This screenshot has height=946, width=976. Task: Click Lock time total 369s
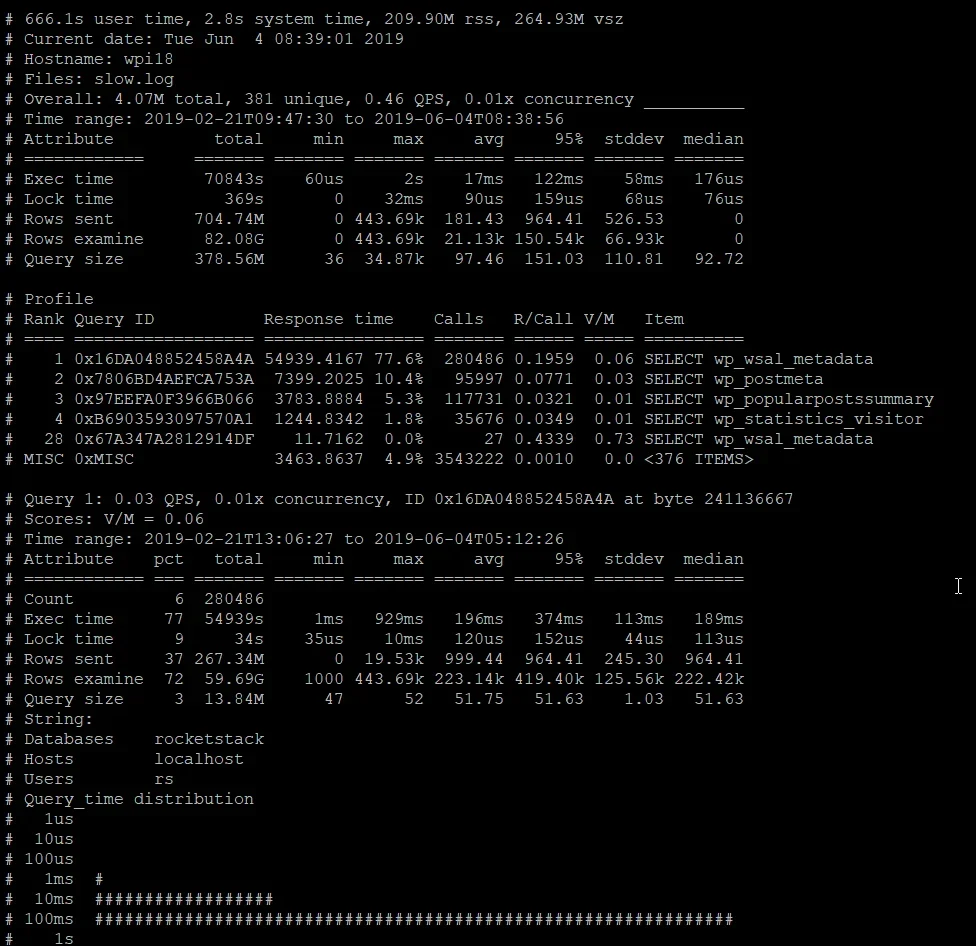click(x=244, y=199)
